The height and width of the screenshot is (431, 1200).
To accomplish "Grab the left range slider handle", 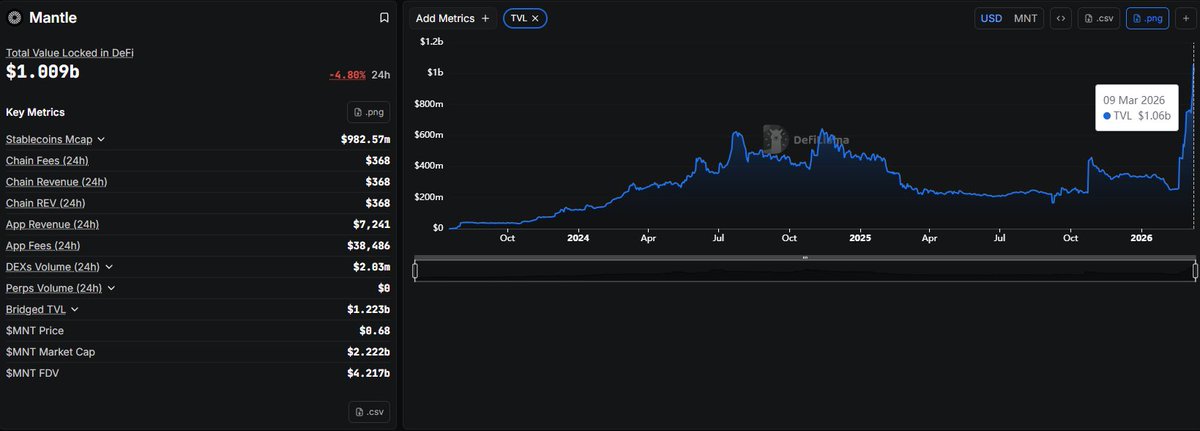I will (x=415, y=270).
